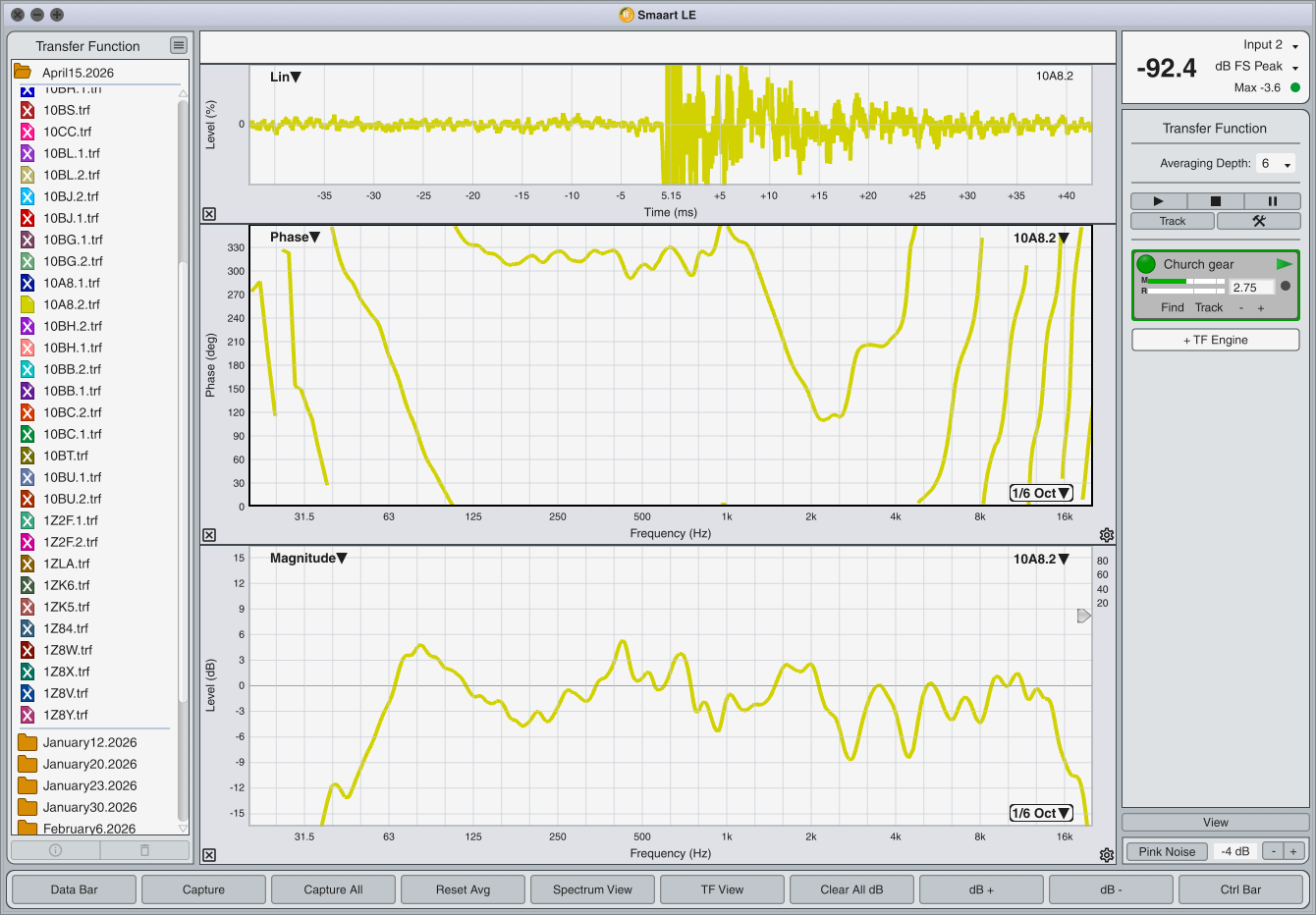Click the 10BC.1.trf trace color icon
Image resolution: width=1316 pixels, height=915 pixels.
point(27,434)
